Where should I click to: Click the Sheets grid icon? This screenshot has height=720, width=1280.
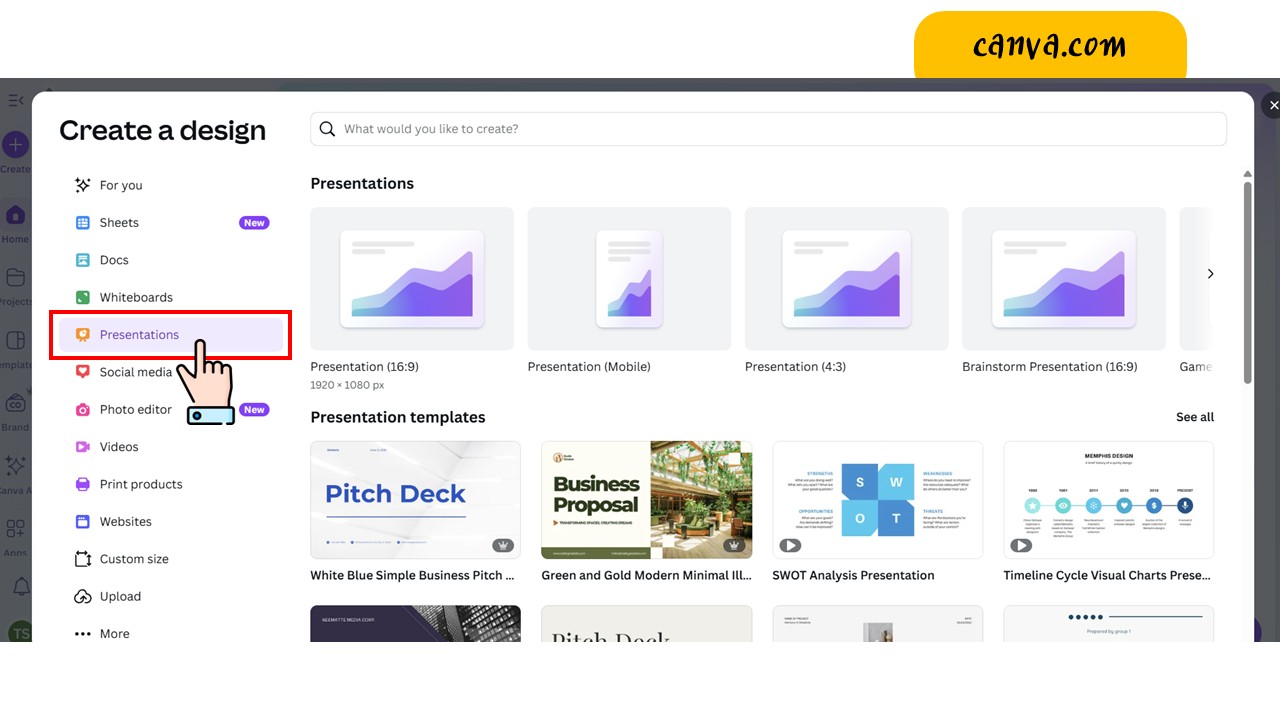click(x=83, y=223)
